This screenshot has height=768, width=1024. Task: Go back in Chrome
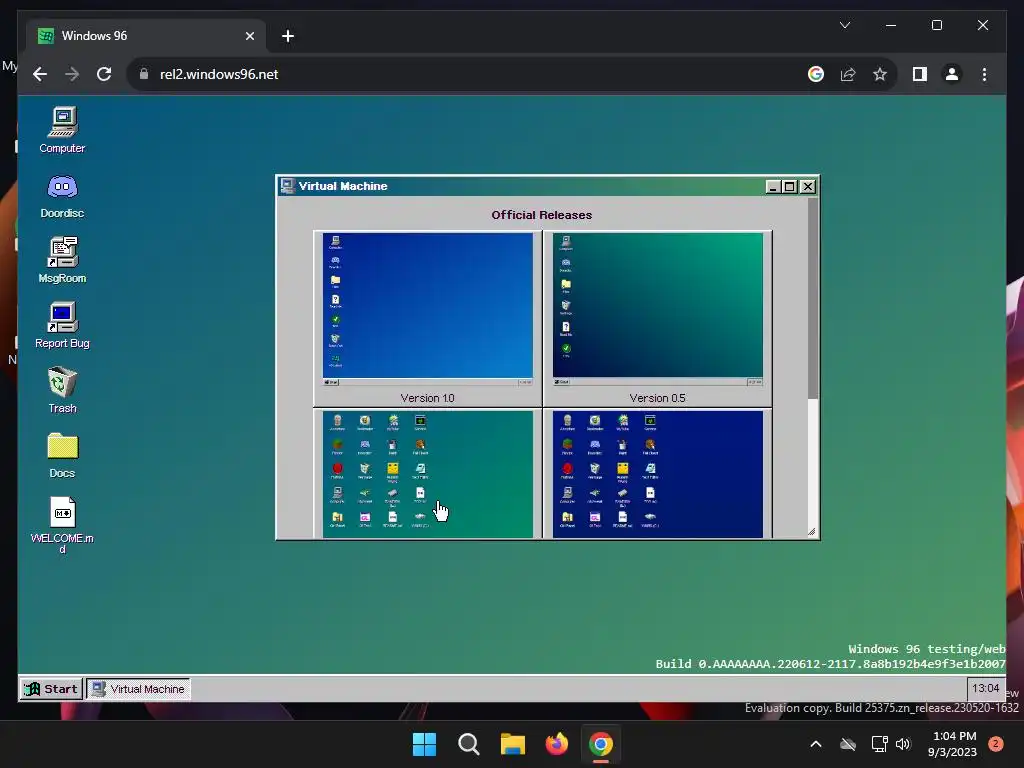[x=40, y=74]
